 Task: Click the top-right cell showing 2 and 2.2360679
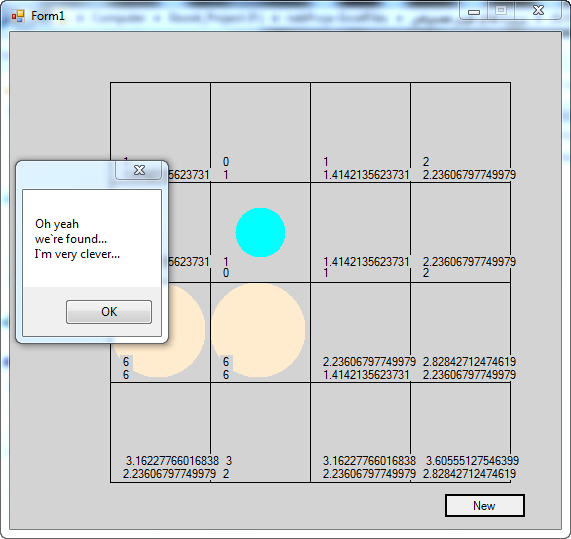(461, 133)
